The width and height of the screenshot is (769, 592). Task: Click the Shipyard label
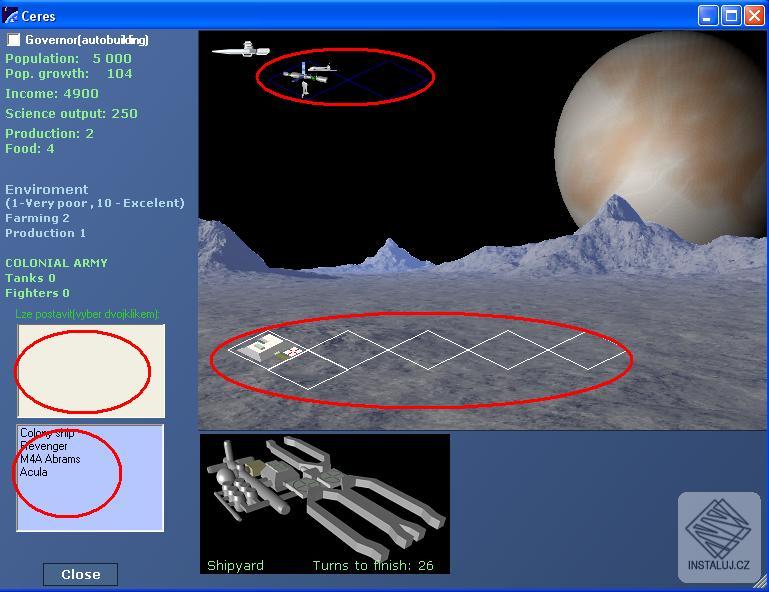[x=235, y=566]
